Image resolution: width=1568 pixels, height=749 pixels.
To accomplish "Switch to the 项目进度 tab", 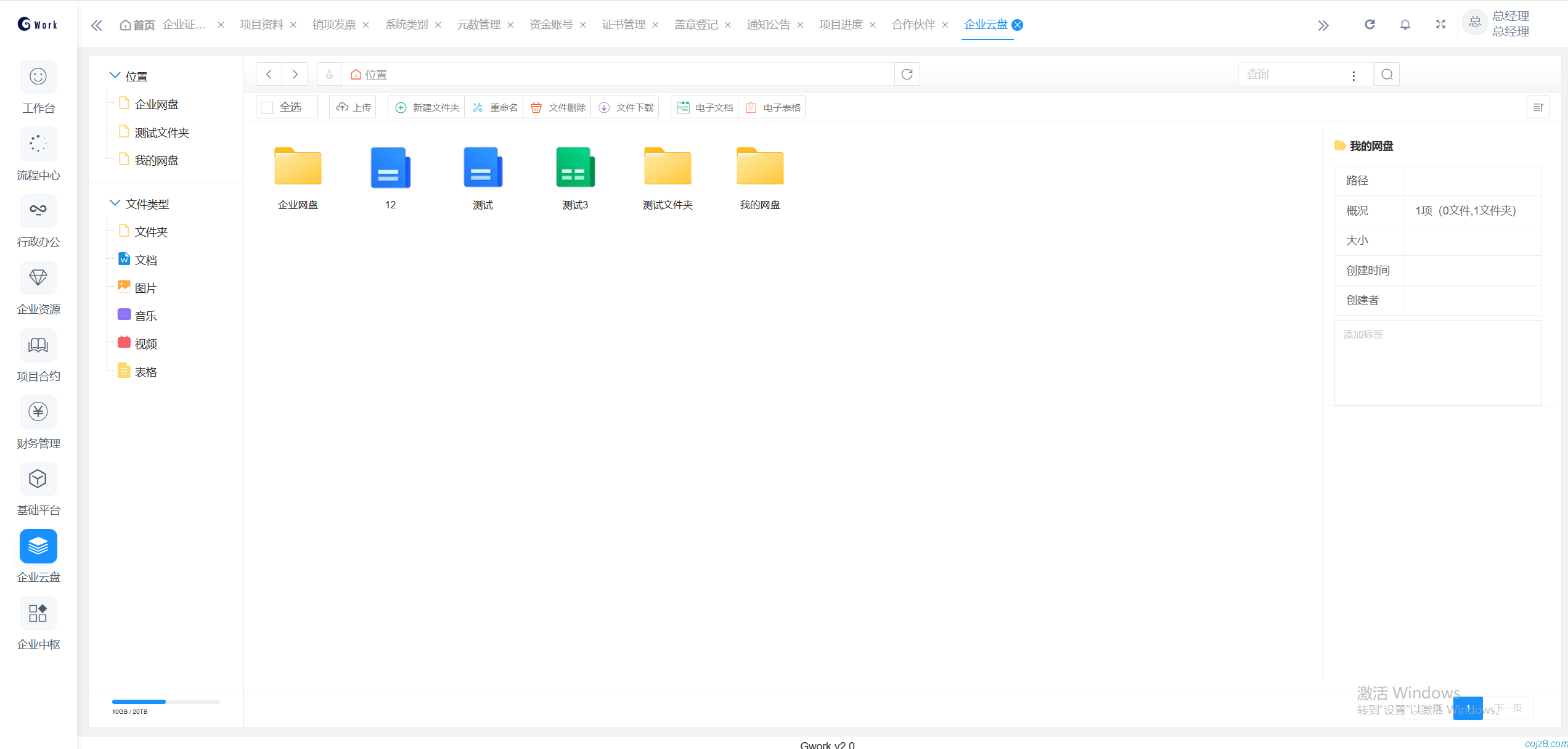I will pos(841,25).
